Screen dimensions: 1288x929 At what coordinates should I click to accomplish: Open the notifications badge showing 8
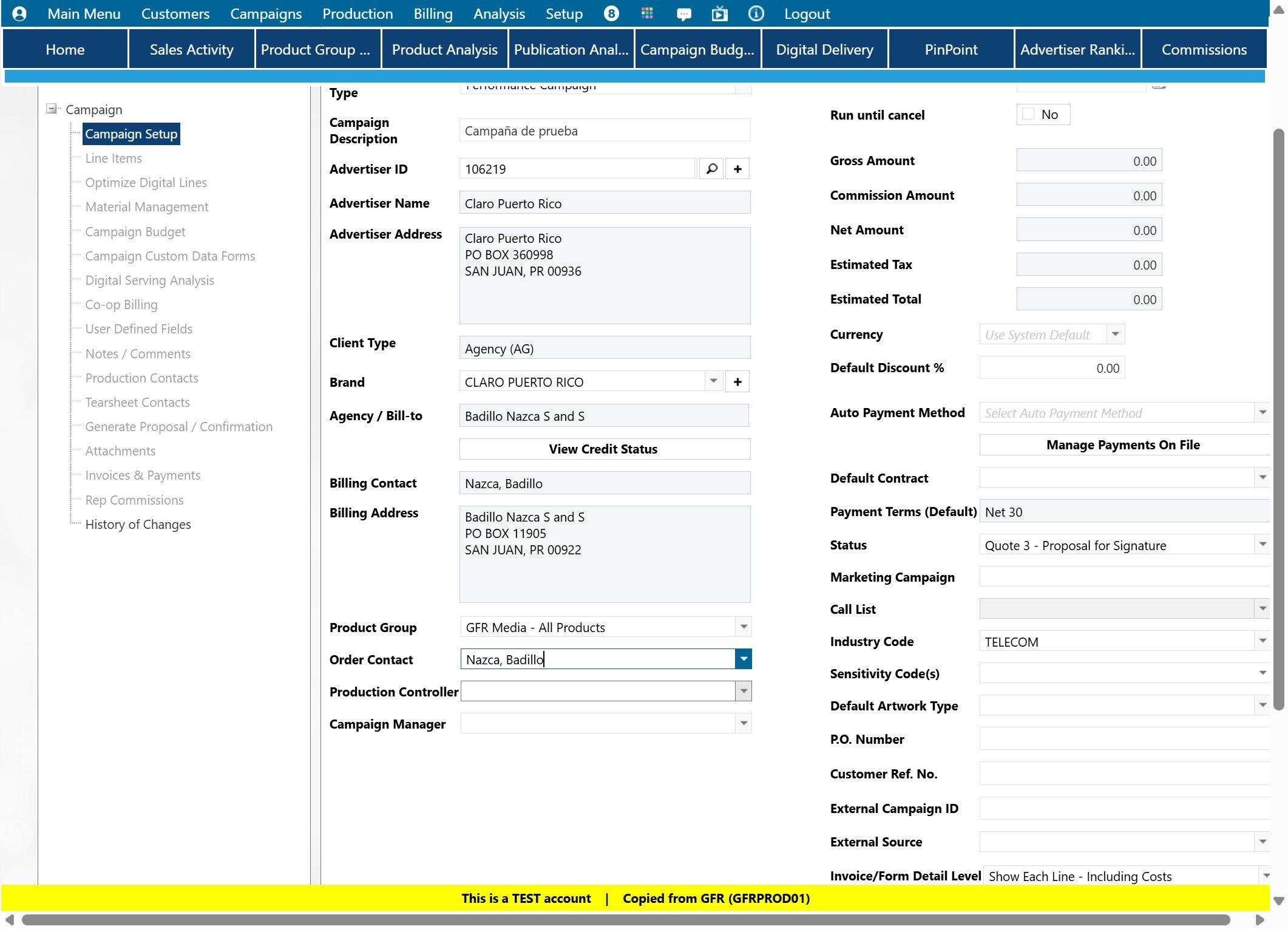pyautogui.click(x=611, y=13)
